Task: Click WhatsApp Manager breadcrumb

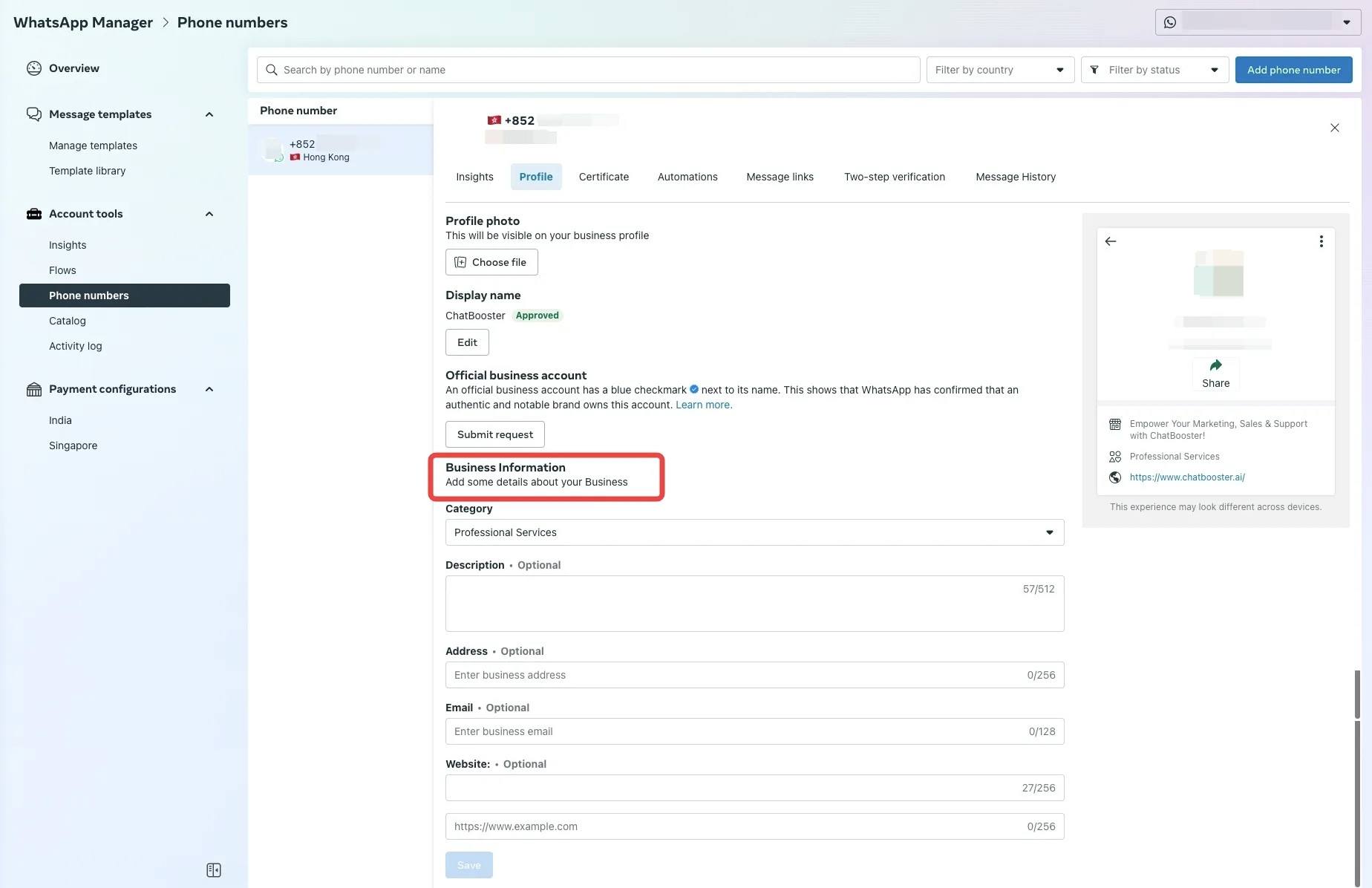Action: 83,22
